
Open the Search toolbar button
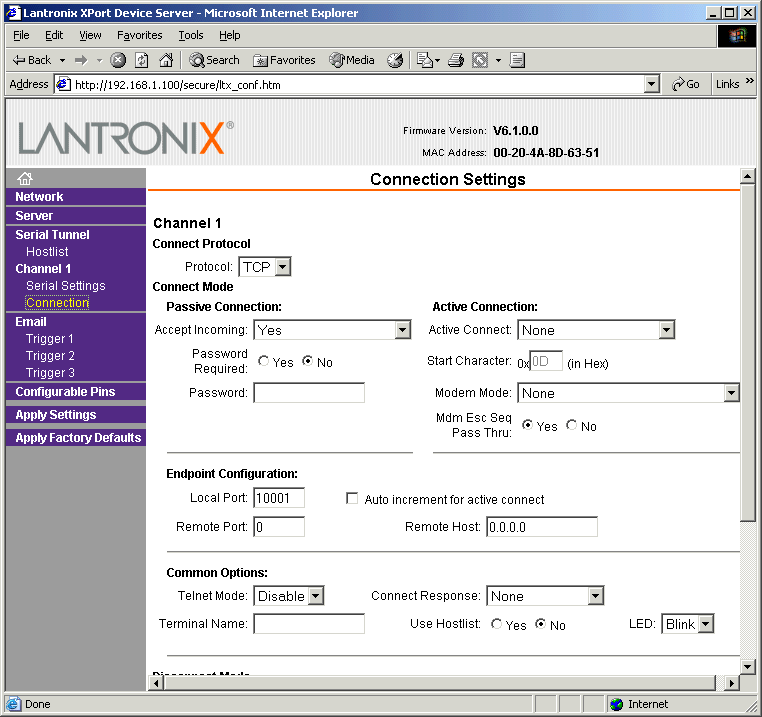tap(214, 60)
